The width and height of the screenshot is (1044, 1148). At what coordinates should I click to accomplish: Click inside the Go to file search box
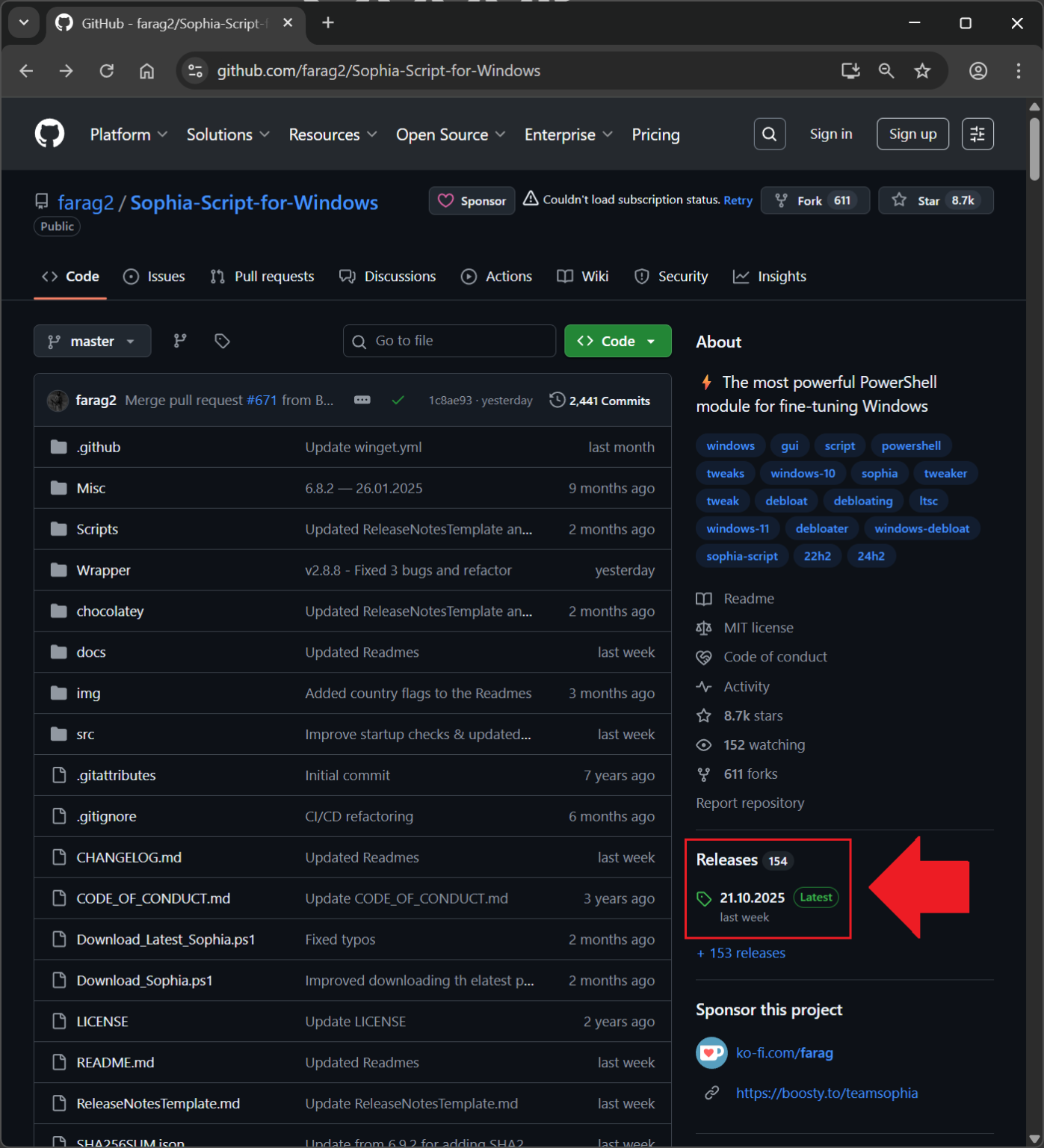click(x=448, y=341)
